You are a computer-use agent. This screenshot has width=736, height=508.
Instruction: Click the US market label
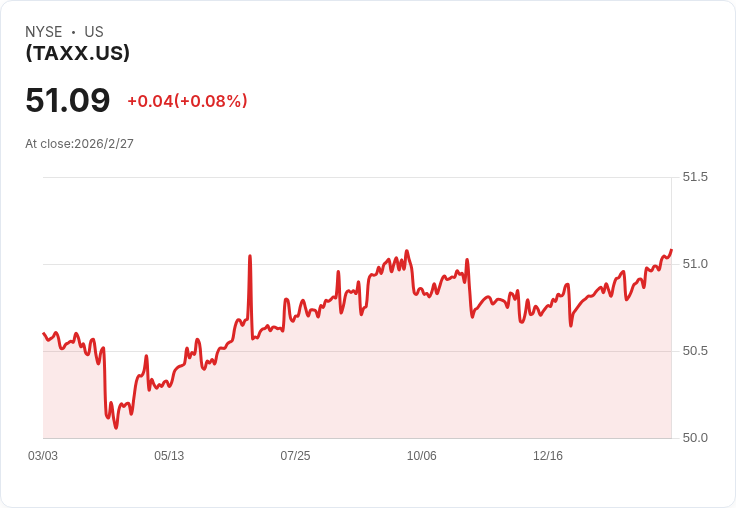click(x=94, y=32)
